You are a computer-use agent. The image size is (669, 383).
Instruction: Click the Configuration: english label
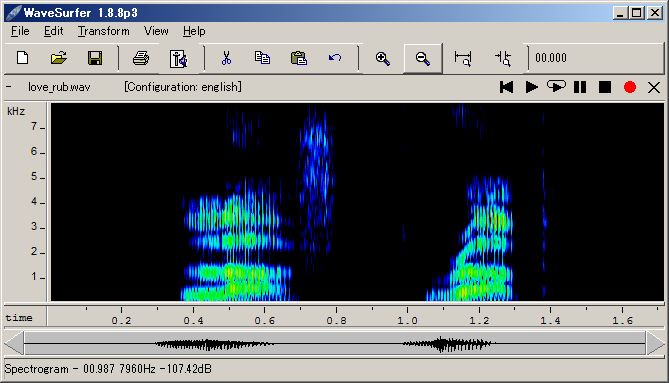(x=183, y=87)
